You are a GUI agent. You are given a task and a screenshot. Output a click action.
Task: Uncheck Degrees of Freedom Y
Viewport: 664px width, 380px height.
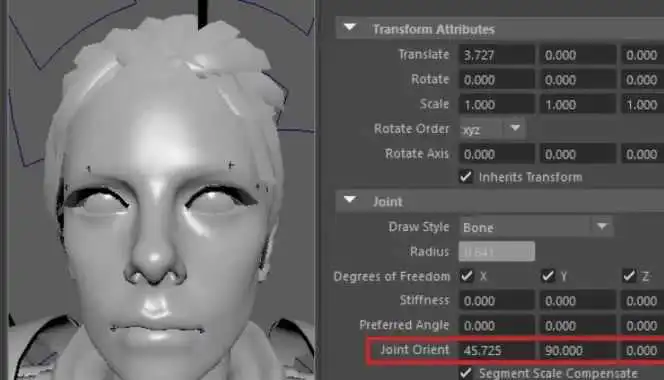pos(548,276)
